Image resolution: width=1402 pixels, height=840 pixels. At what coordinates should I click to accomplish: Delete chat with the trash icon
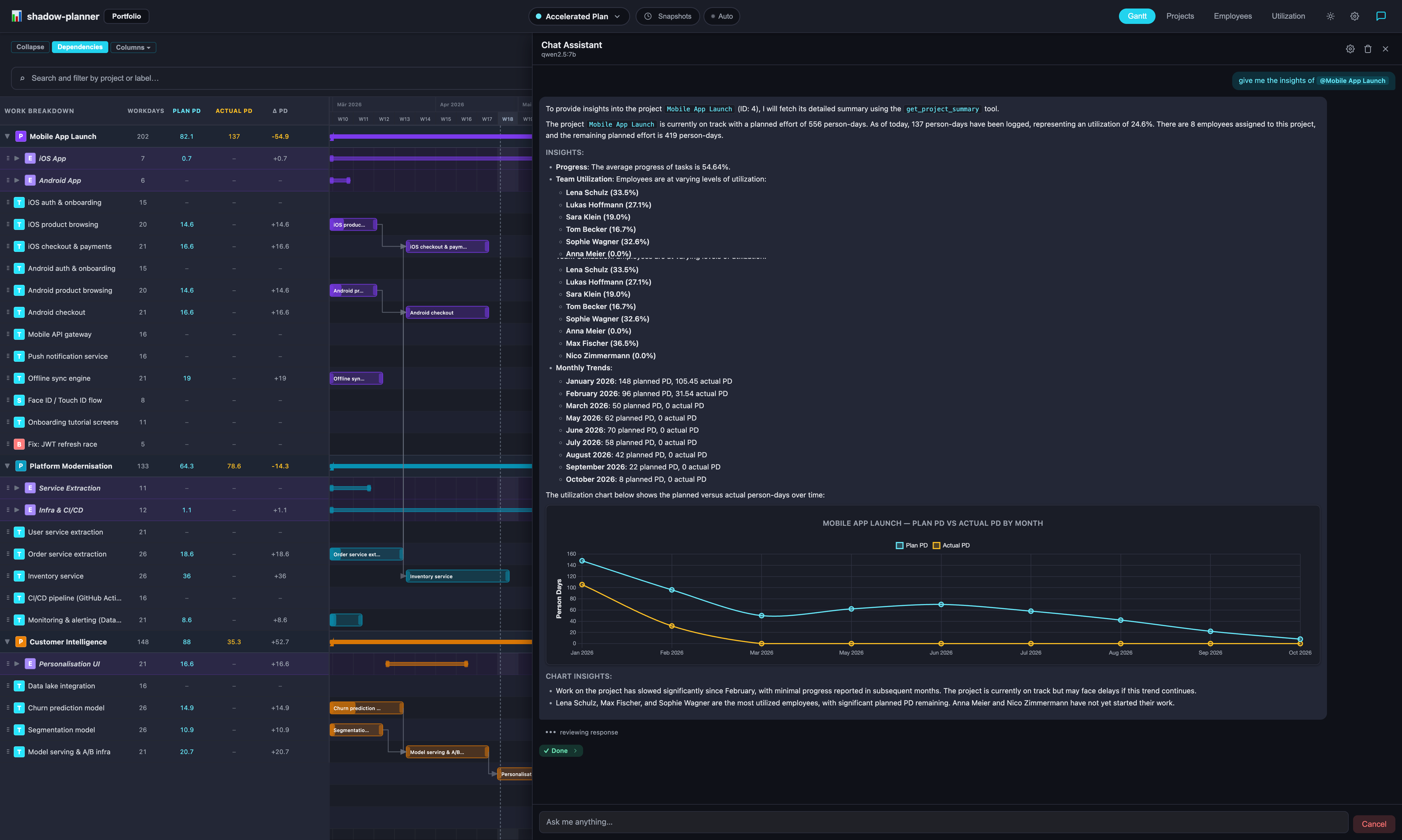(1367, 49)
